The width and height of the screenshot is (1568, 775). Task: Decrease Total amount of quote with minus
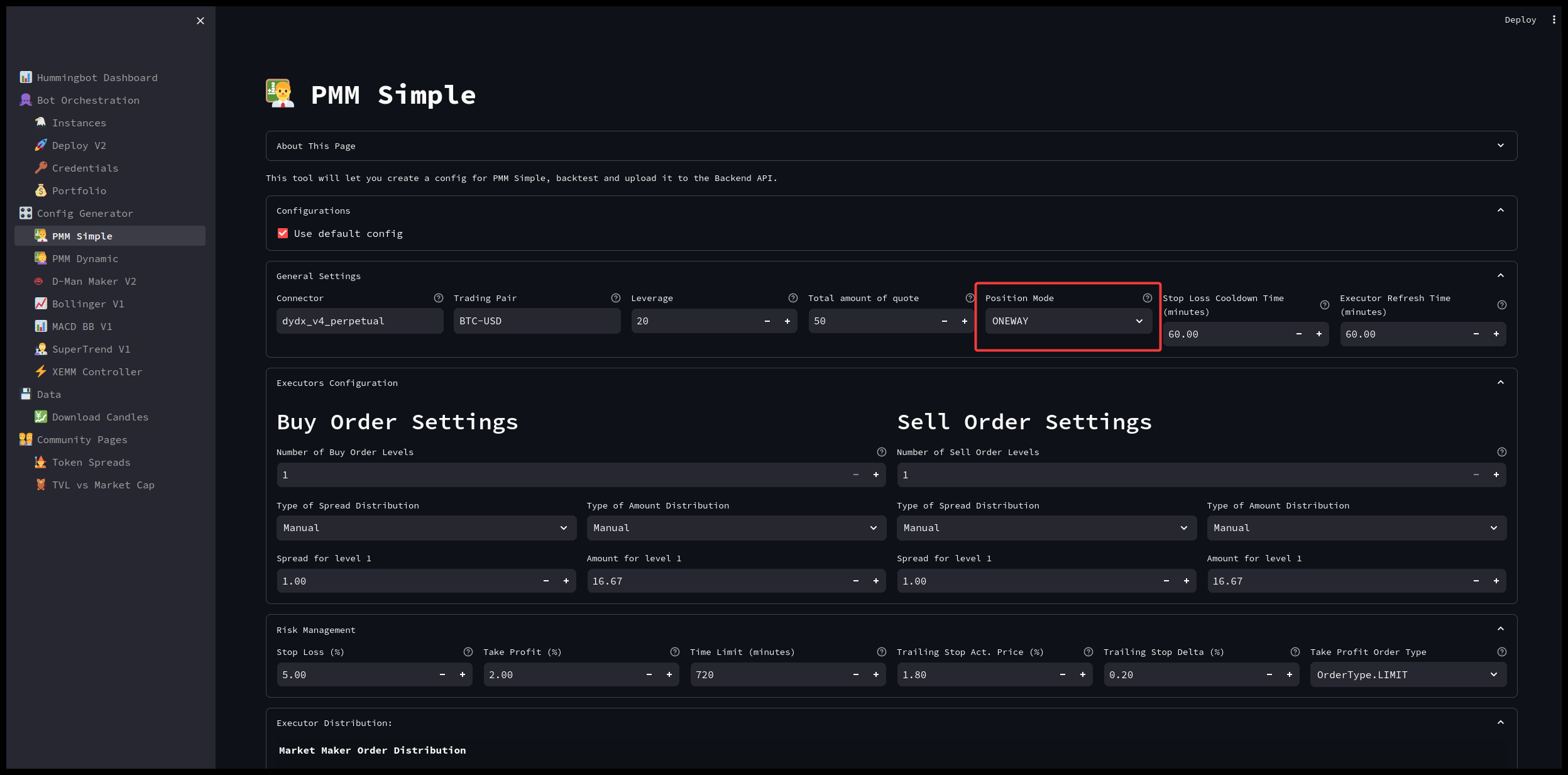coord(944,321)
